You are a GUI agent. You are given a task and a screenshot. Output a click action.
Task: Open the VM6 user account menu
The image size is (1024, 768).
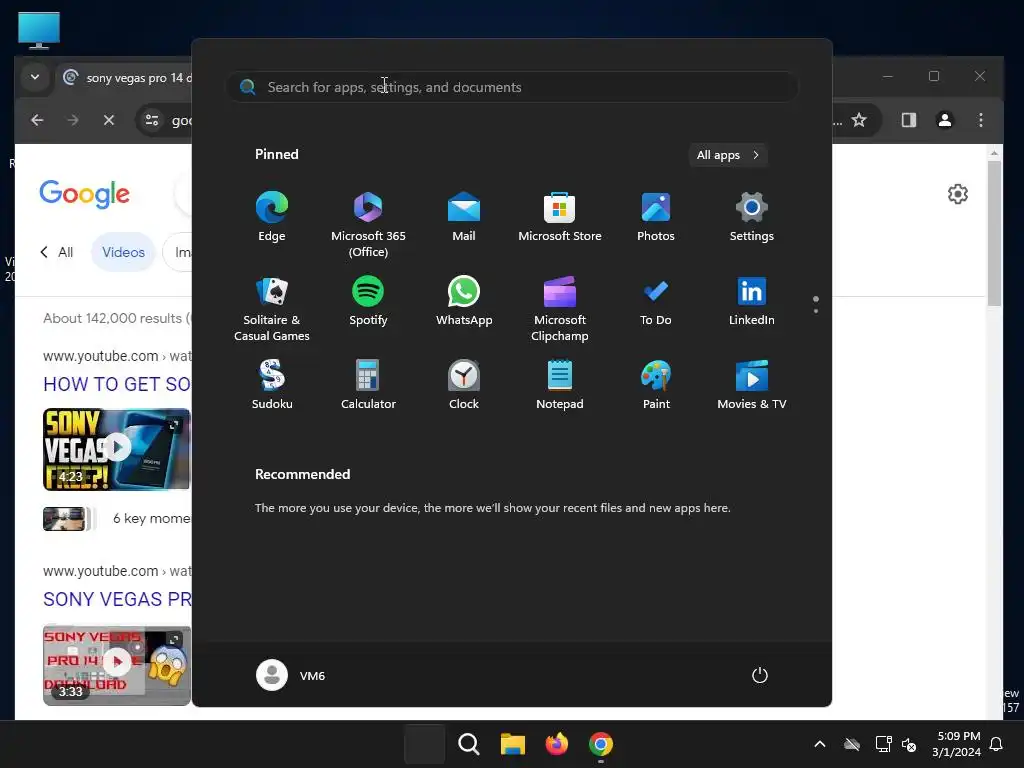coord(291,675)
